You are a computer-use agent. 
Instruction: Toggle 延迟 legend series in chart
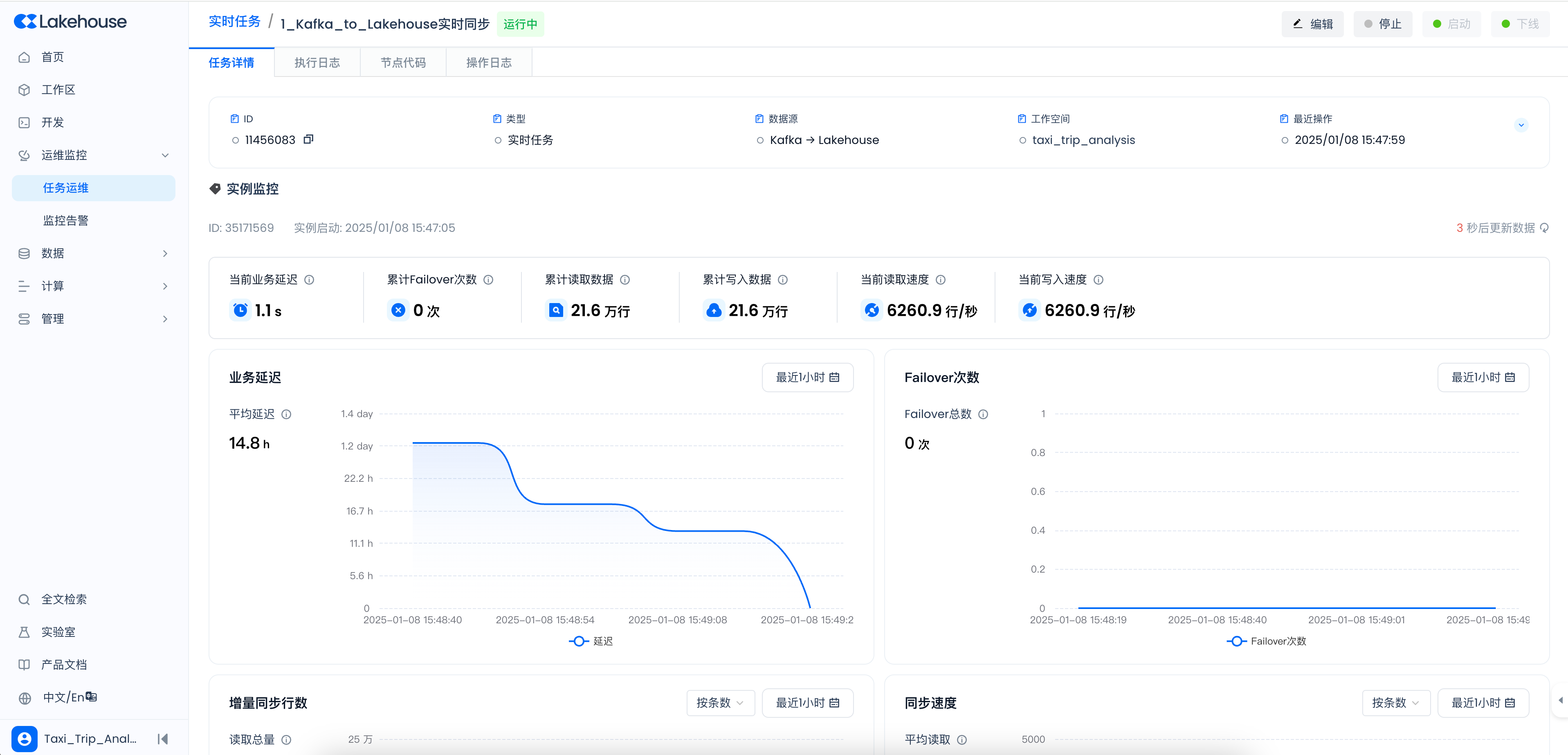pyautogui.click(x=591, y=641)
